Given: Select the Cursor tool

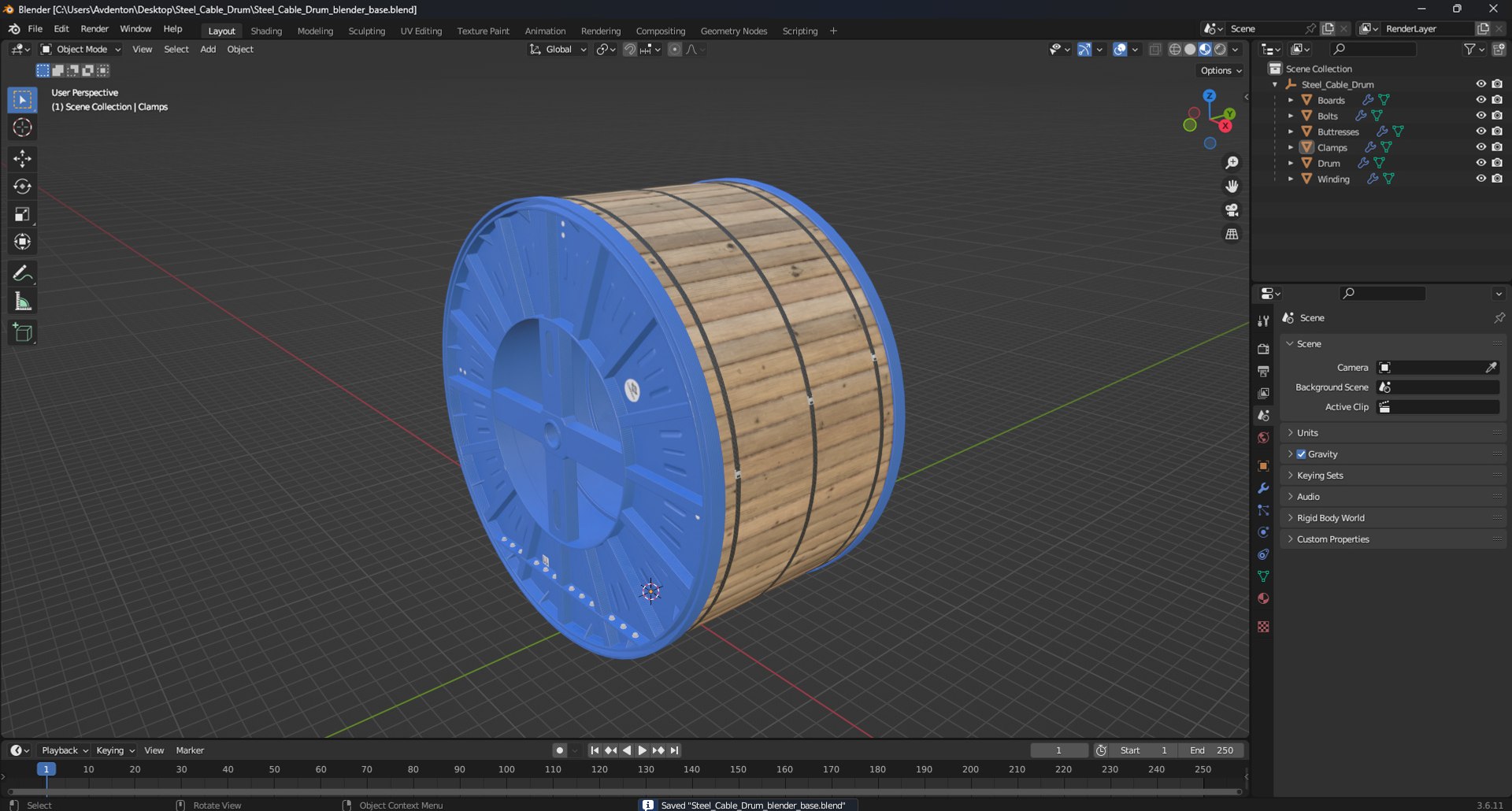Looking at the screenshot, I should pyautogui.click(x=22, y=128).
